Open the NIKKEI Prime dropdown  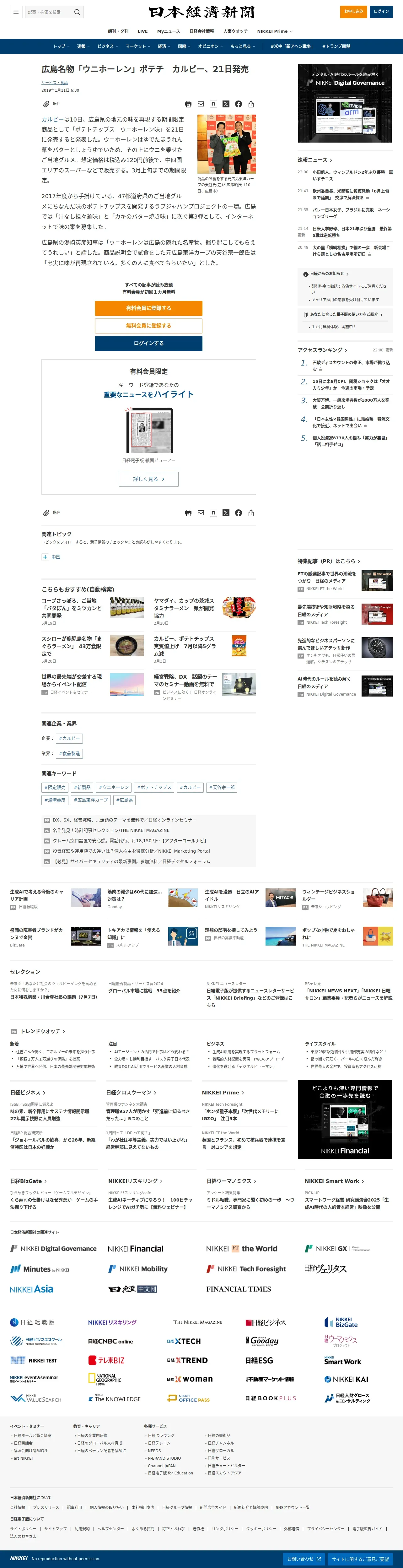(275, 31)
